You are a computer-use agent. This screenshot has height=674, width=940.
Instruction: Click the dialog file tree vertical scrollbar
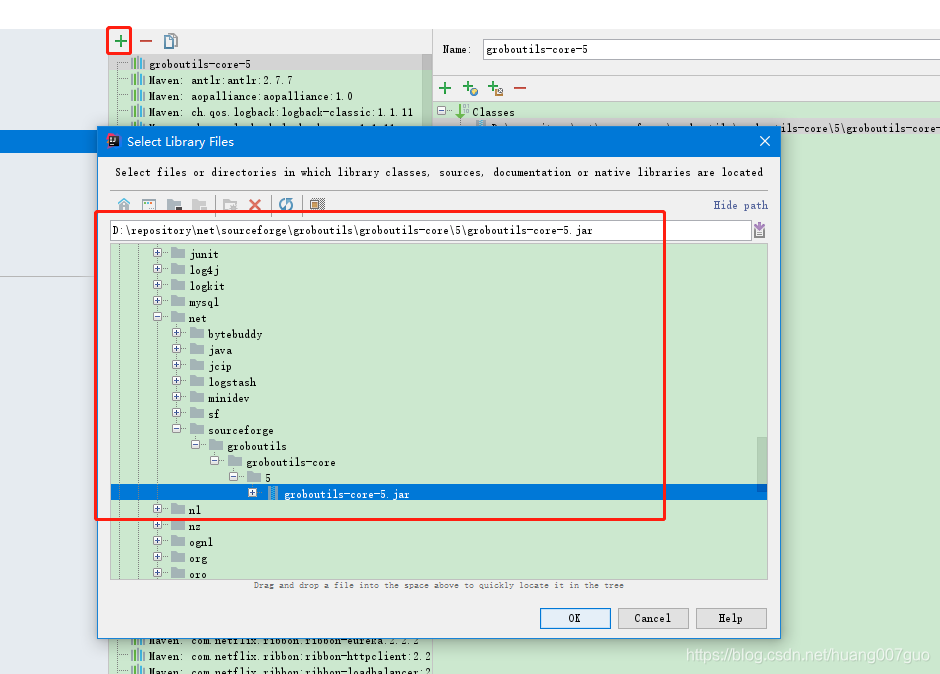[762, 464]
